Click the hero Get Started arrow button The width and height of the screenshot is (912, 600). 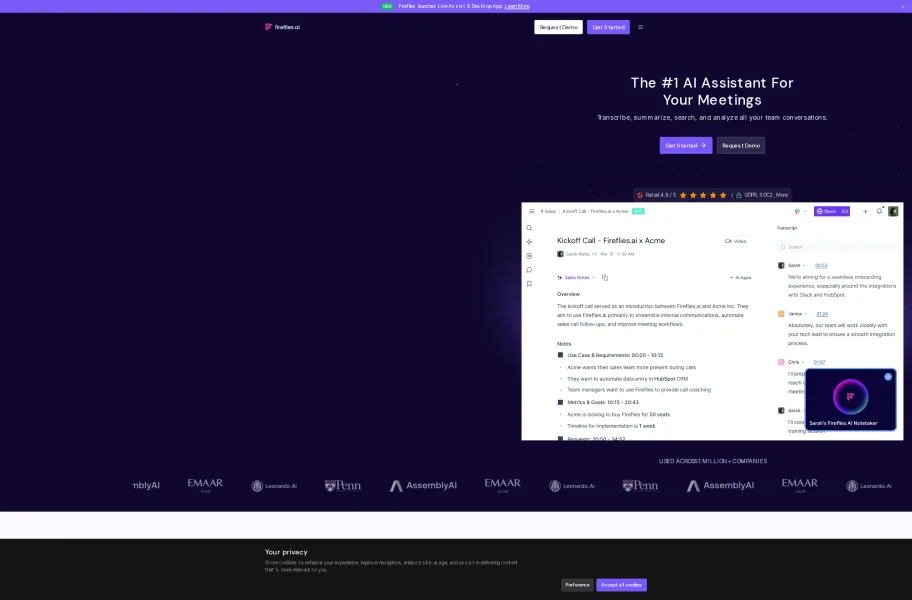686,145
